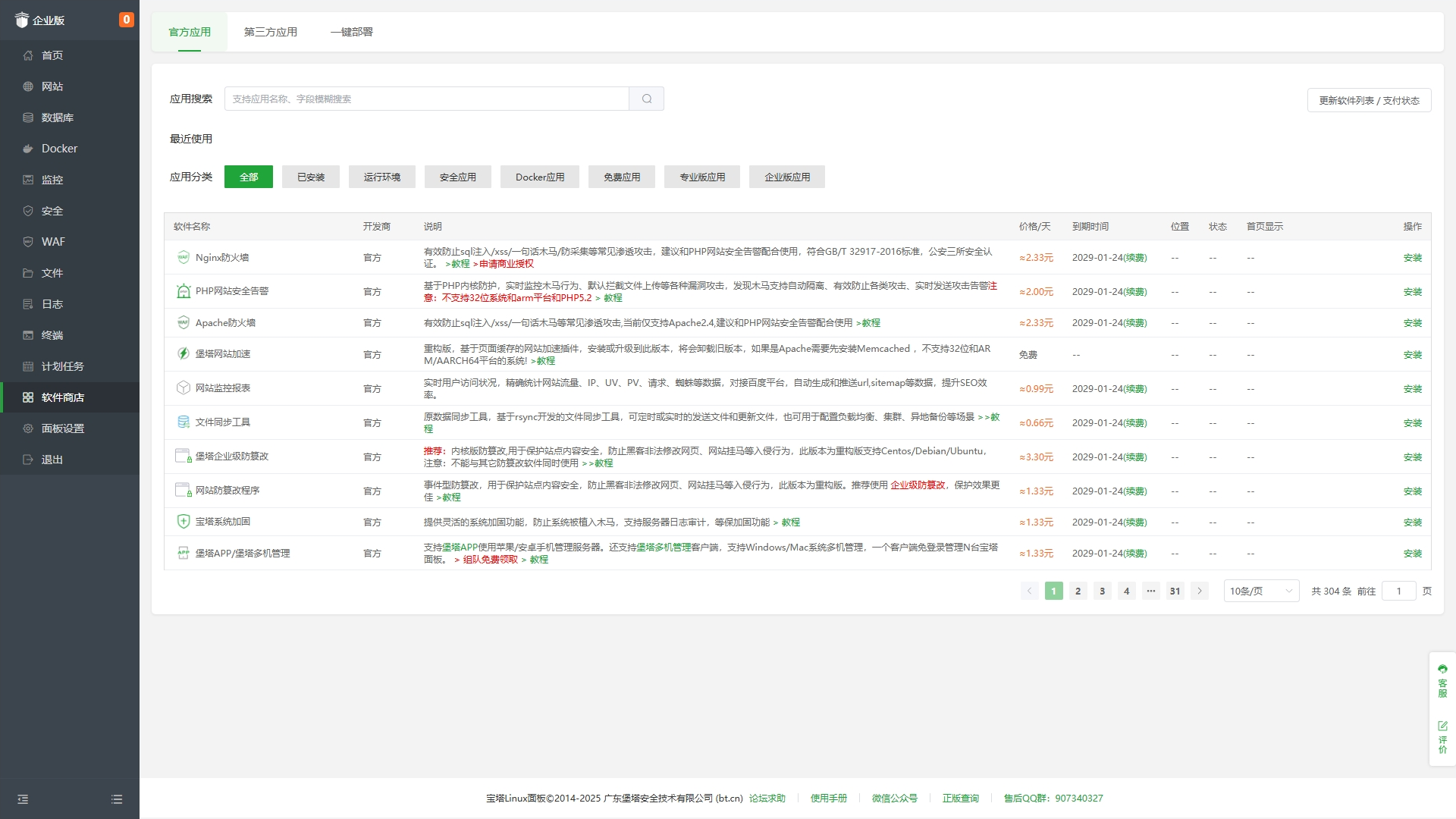Click the Nginx防火墙 app icon

183,257
